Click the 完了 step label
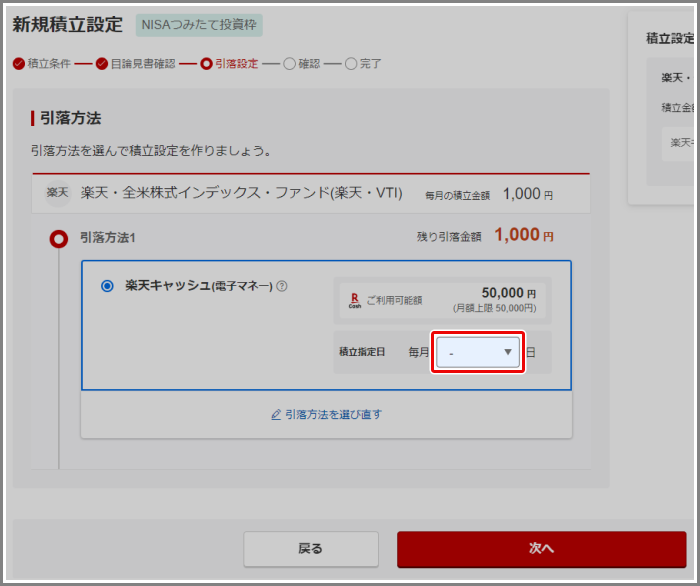The image size is (700, 586). pos(371,64)
